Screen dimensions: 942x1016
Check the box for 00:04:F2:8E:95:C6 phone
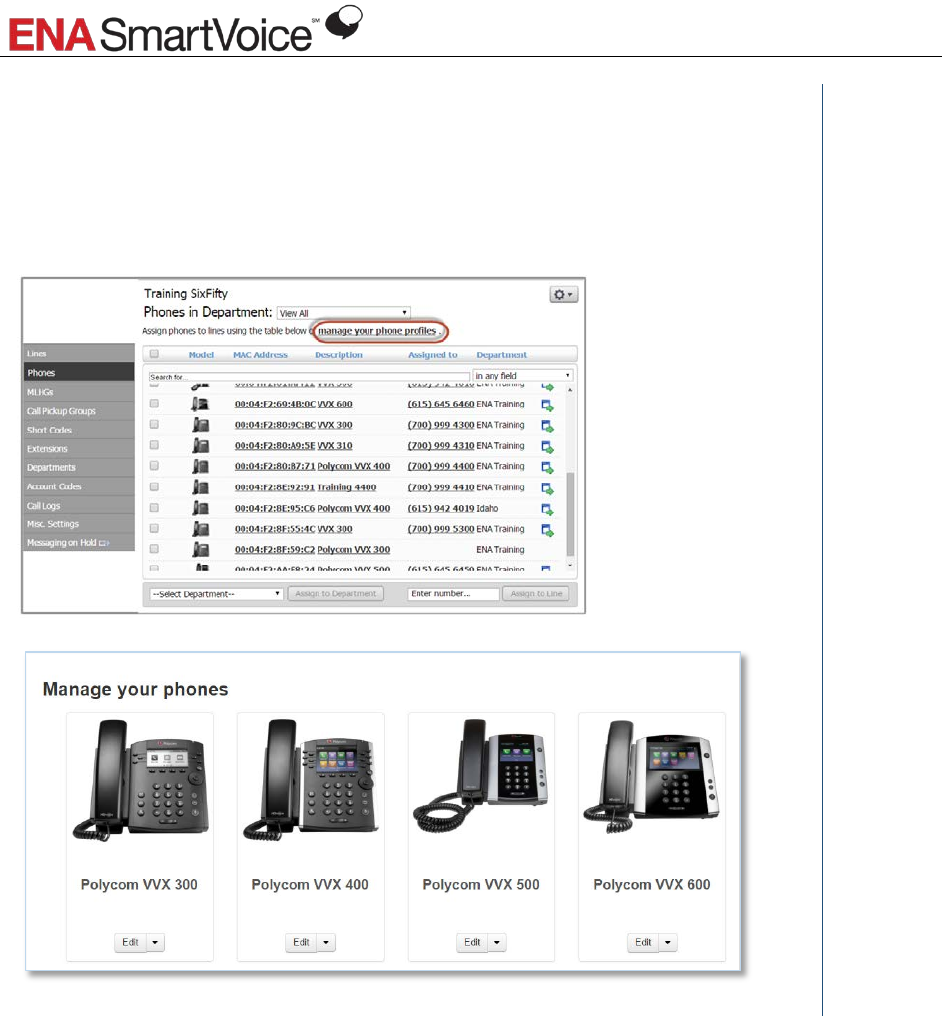click(x=154, y=507)
